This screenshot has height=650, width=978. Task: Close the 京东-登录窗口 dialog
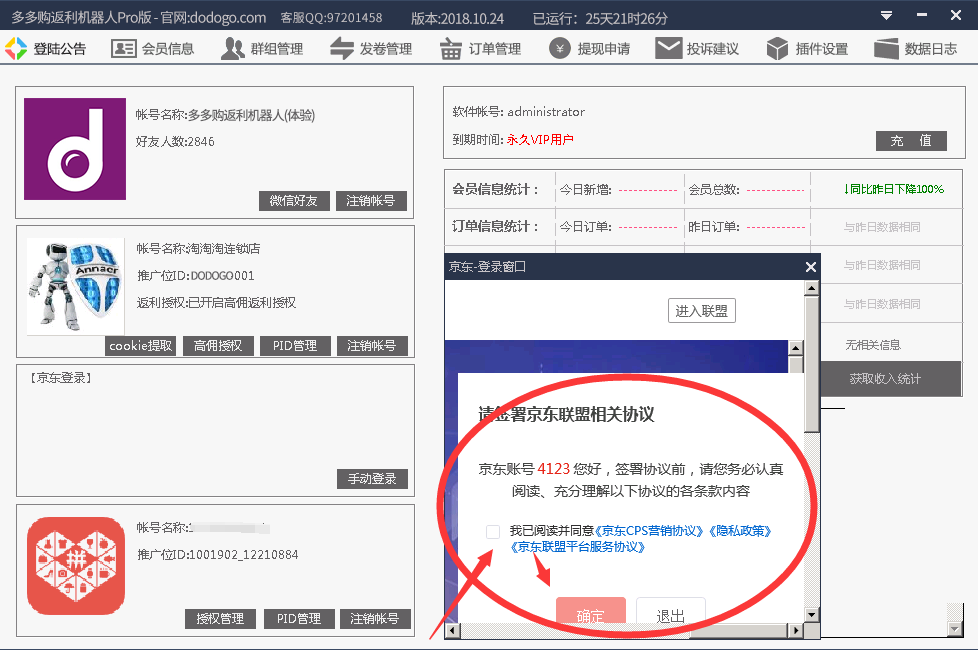tap(810, 267)
